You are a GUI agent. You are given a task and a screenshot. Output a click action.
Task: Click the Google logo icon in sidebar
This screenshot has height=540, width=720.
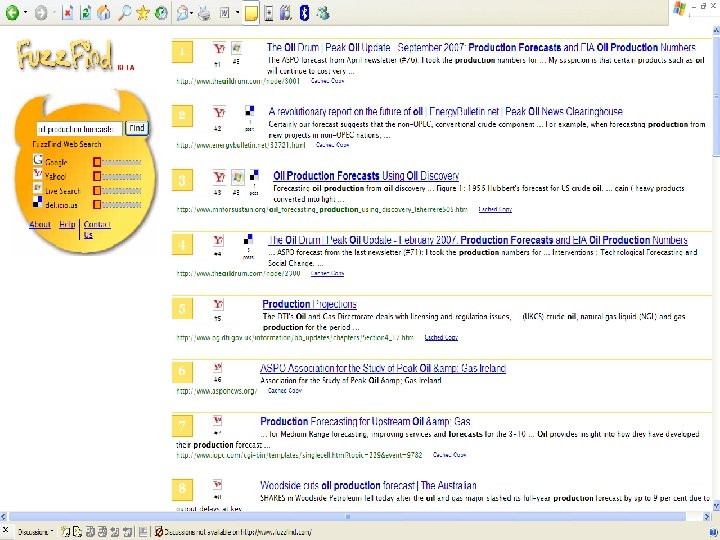point(38,159)
